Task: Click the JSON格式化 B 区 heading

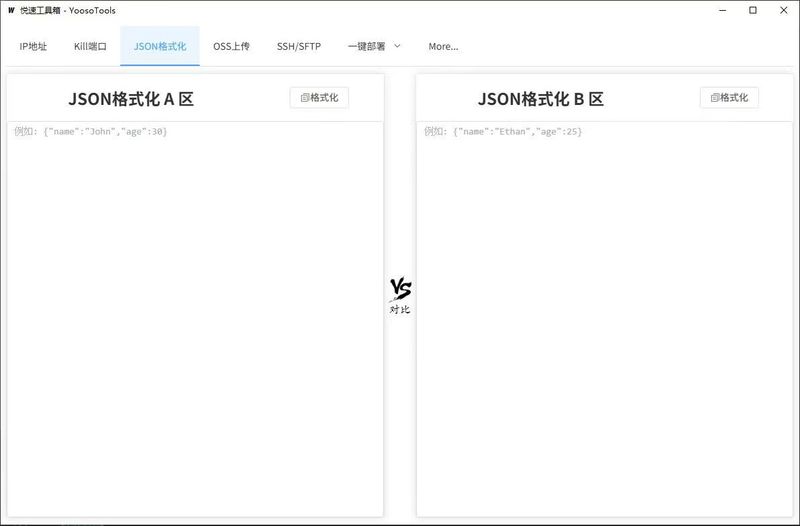Action: [x=541, y=99]
